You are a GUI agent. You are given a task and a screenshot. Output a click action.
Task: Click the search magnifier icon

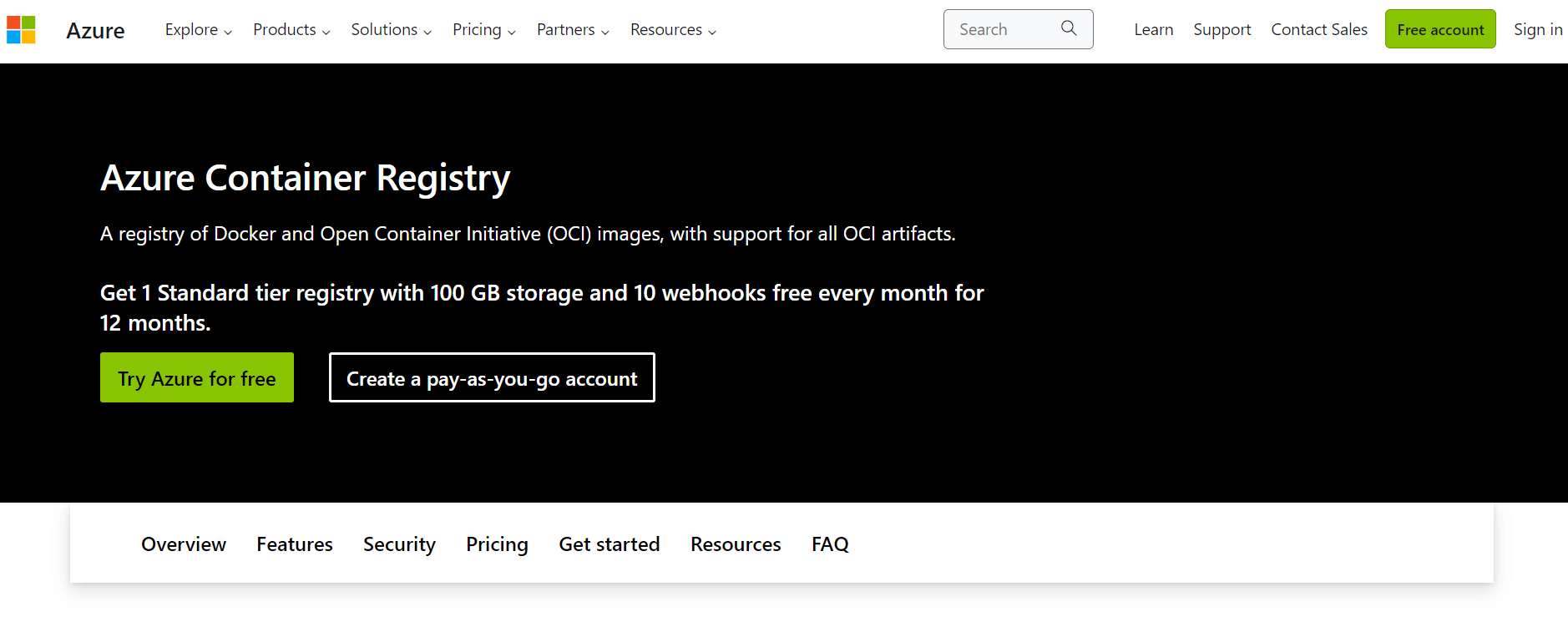point(1069,28)
